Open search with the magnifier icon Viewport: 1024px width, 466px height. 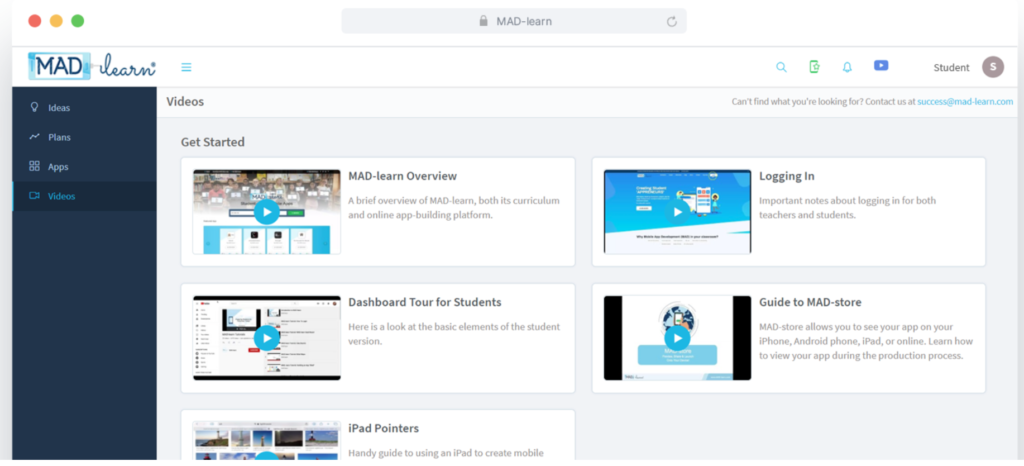781,67
